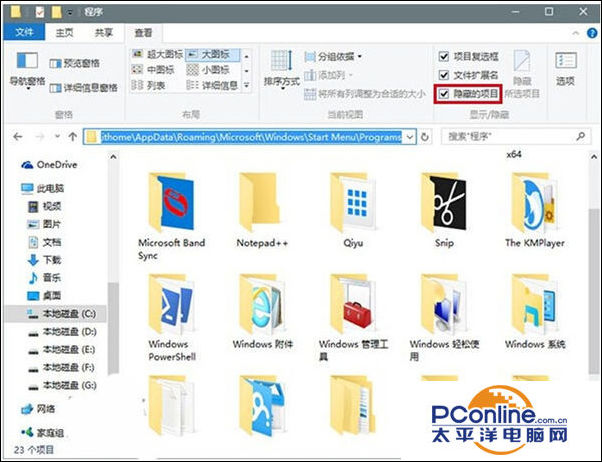Image resolution: width=602 pixels, height=462 pixels.
Task: Expand the layout gallery more arrow
Action: coord(246,85)
